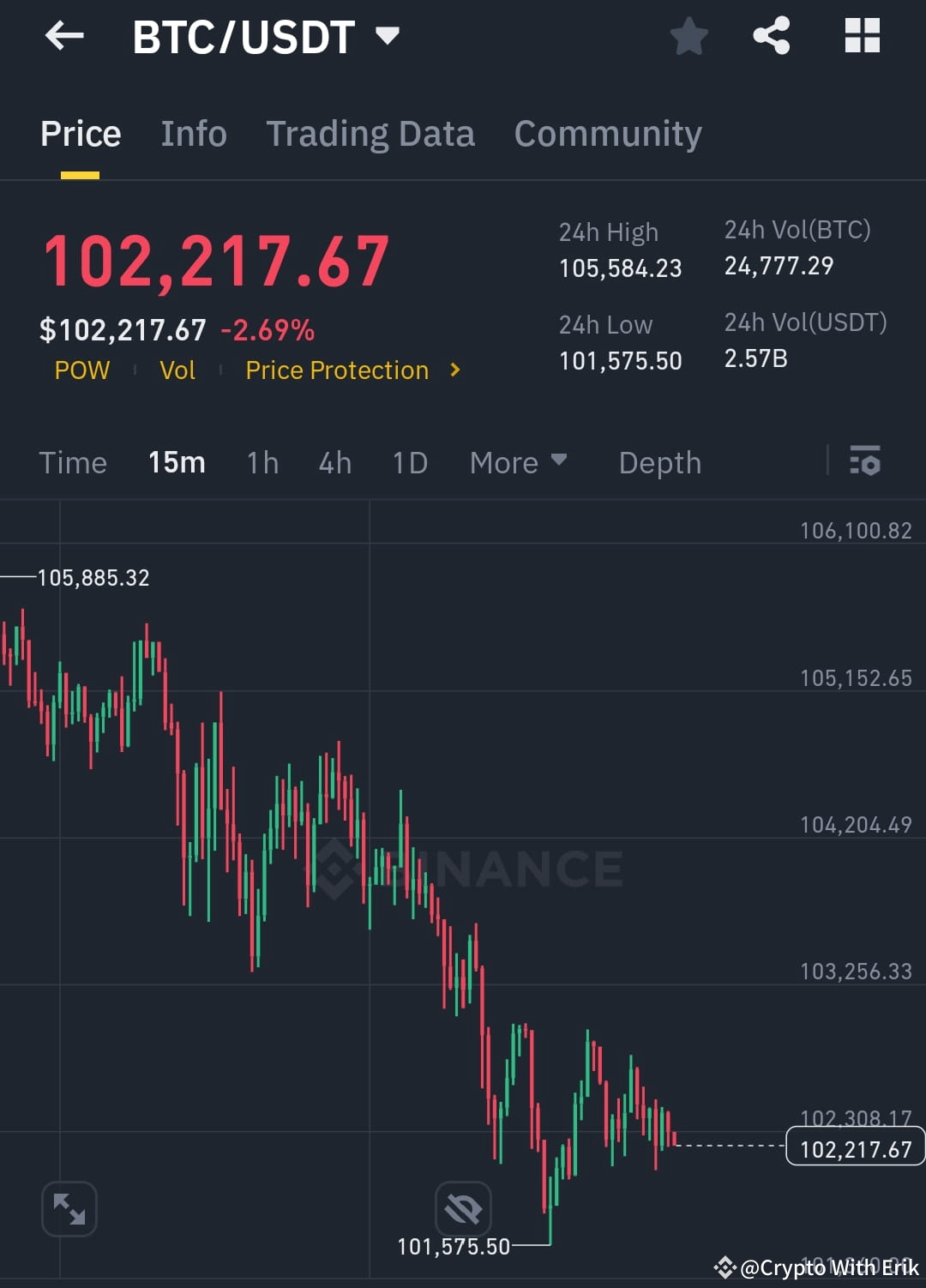This screenshot has height=1288, width=926.
Task: View the Community tab
Action: click(607, 134)
